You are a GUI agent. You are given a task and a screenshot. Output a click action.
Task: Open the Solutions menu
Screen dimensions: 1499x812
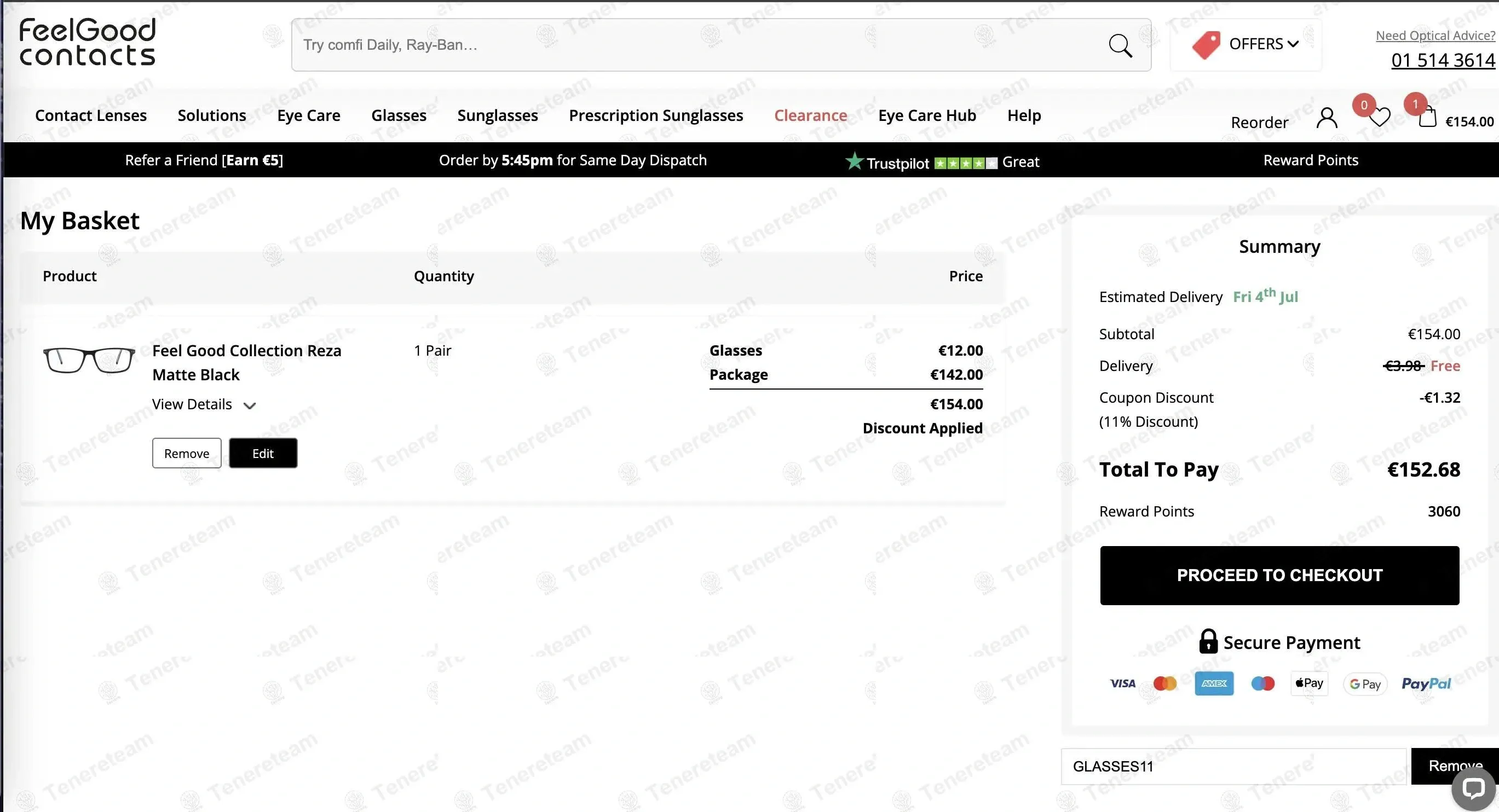click(x=212, y=115)
